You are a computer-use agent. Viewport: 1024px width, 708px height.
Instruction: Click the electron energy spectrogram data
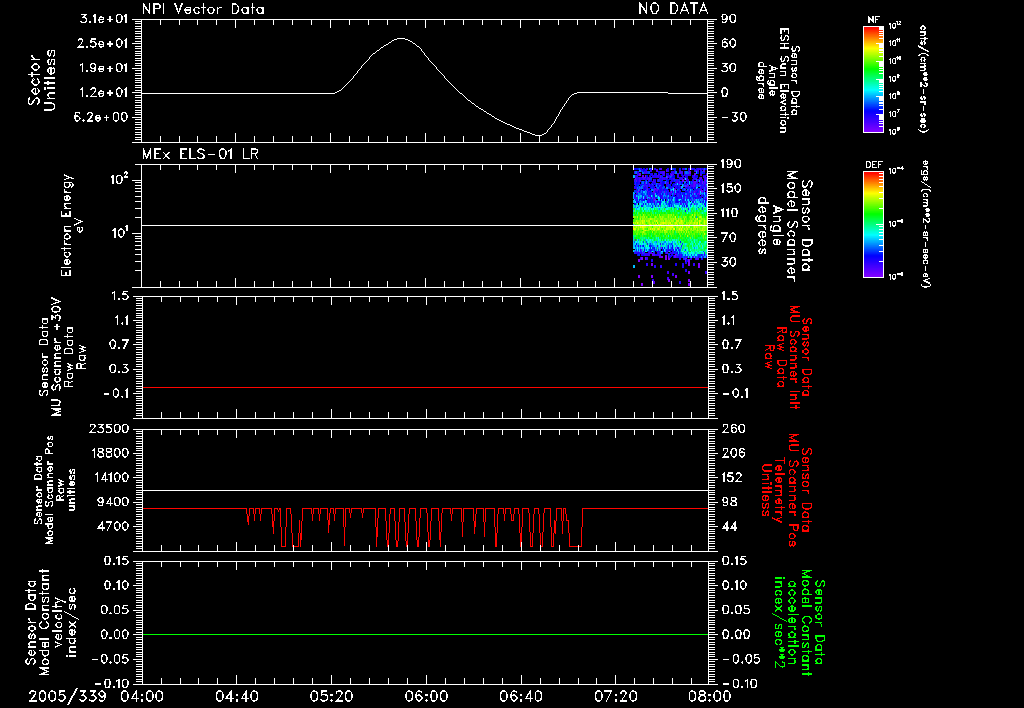(x=670, y=227)
